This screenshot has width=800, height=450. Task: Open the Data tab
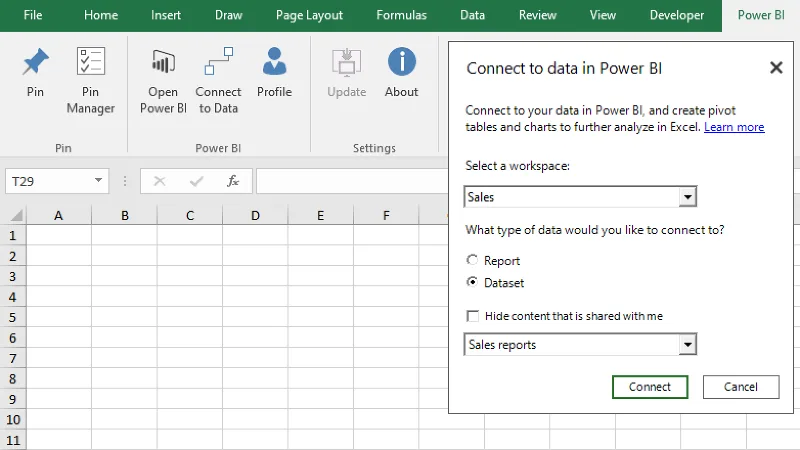click(x=472, y=15)
